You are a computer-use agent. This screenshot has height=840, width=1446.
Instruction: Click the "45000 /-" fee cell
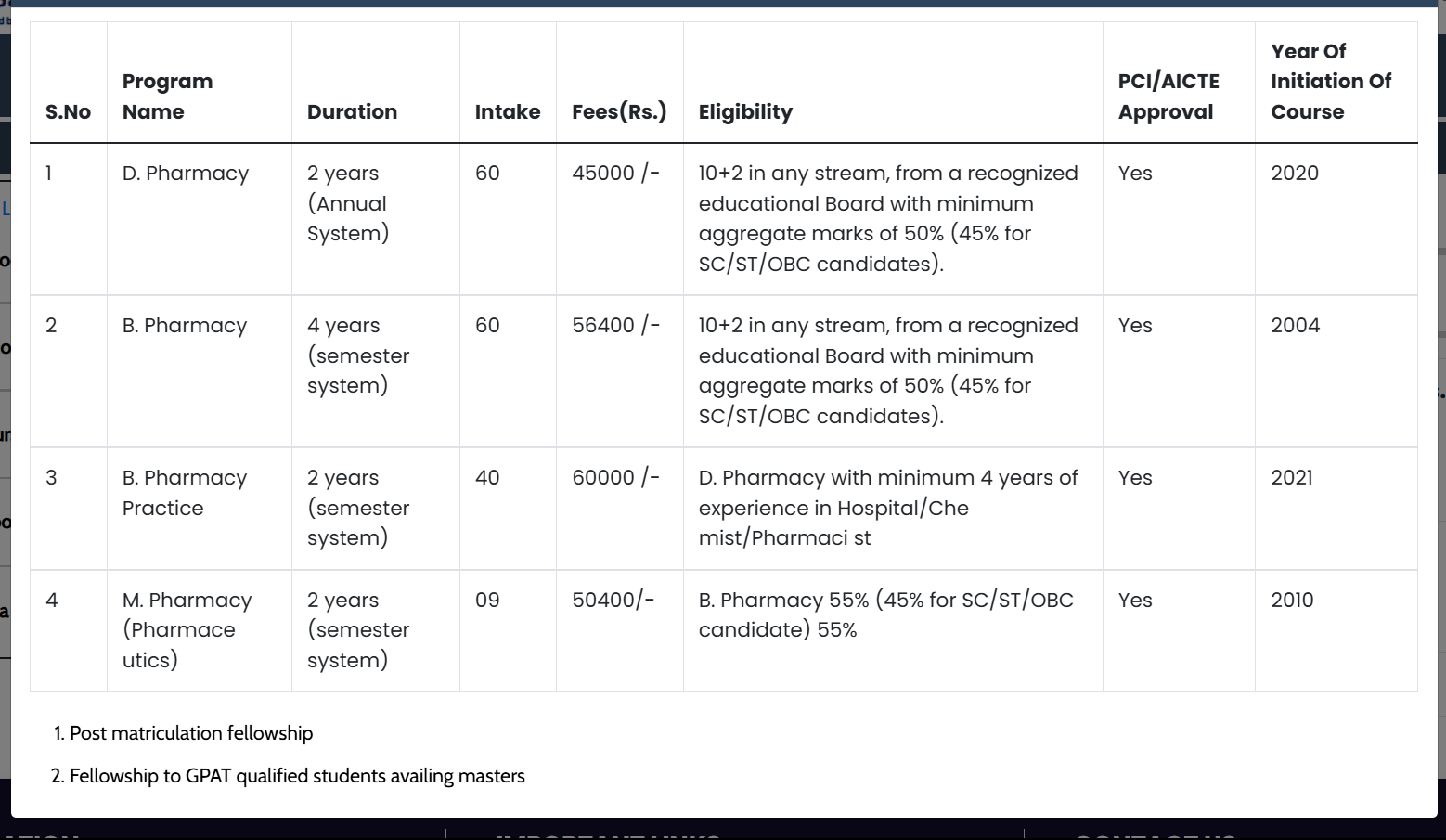coord(615,174)
